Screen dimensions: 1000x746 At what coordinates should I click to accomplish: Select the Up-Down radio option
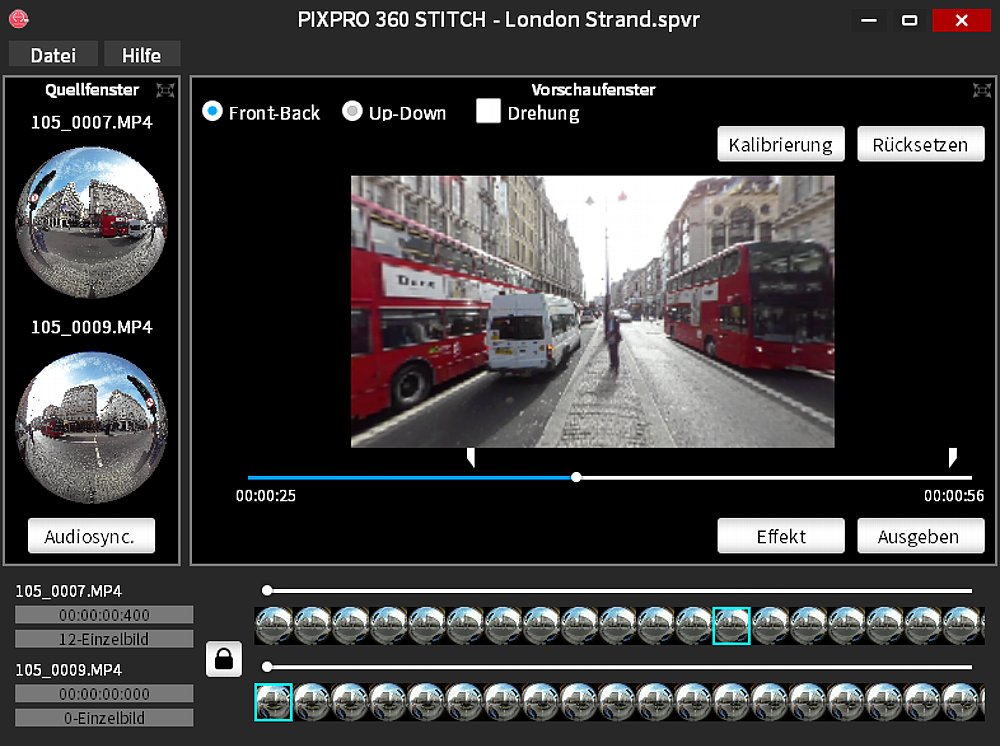tap(352, 112)
